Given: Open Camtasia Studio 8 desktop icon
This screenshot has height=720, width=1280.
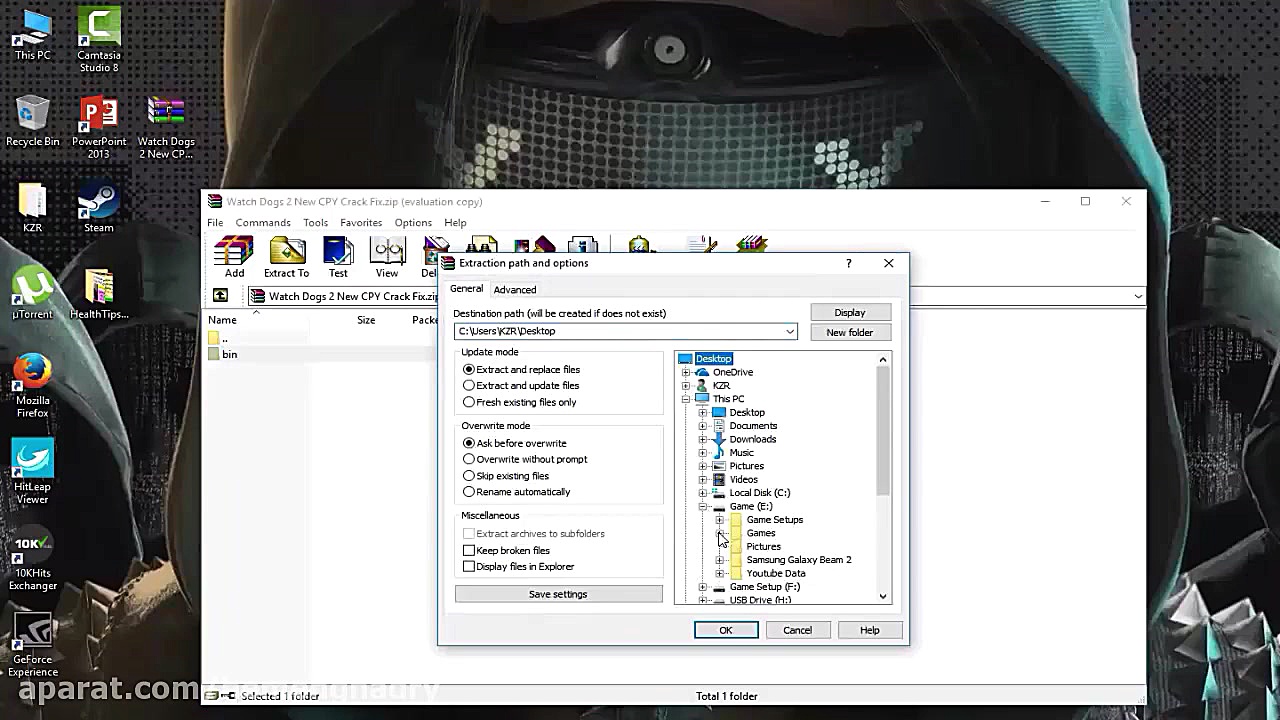Looking at the screenshot, I should point(99,40).
